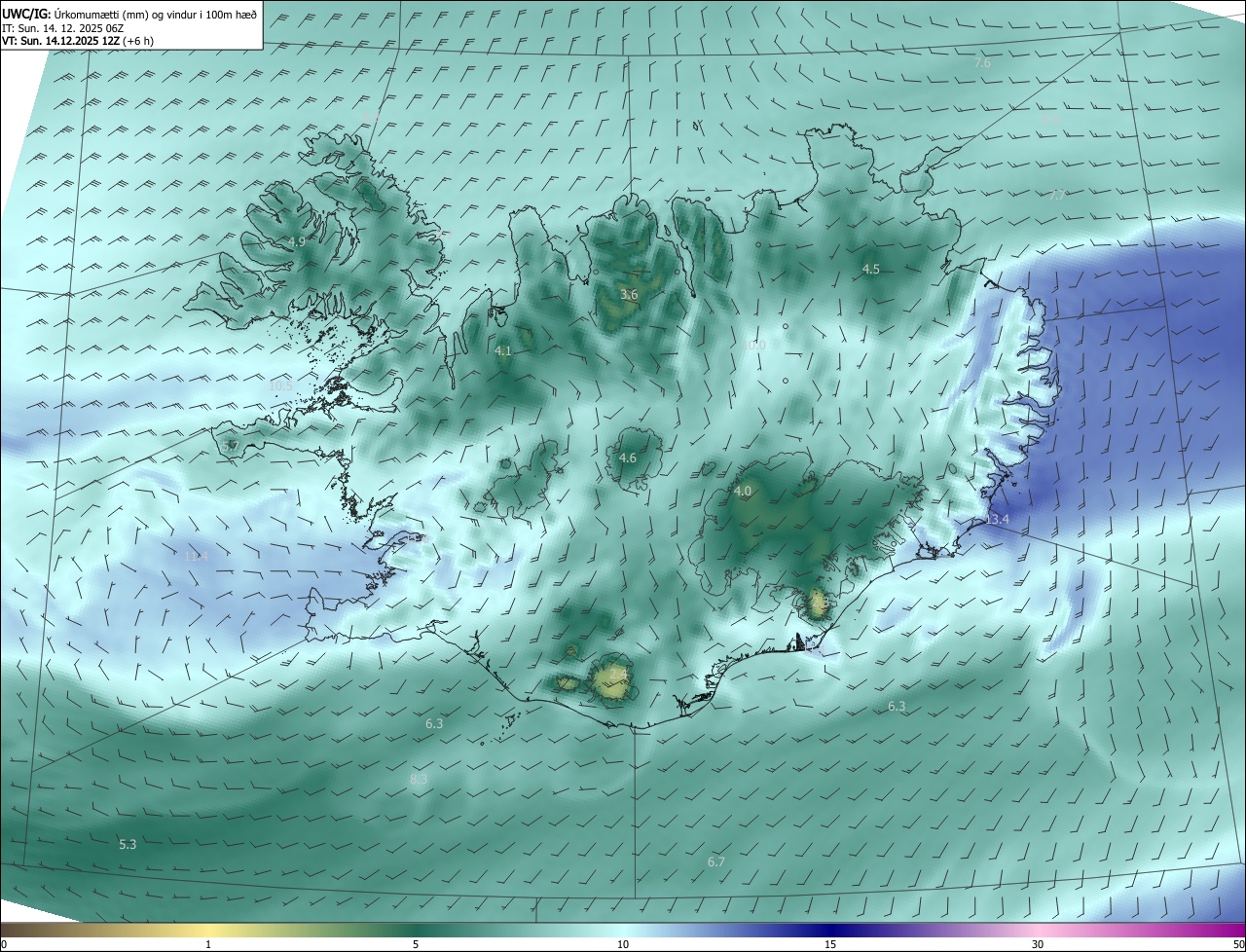
Task: Click the 'IT: Sun. 14. 12. 2025 06Z' line
Action: tap(62, 28)
